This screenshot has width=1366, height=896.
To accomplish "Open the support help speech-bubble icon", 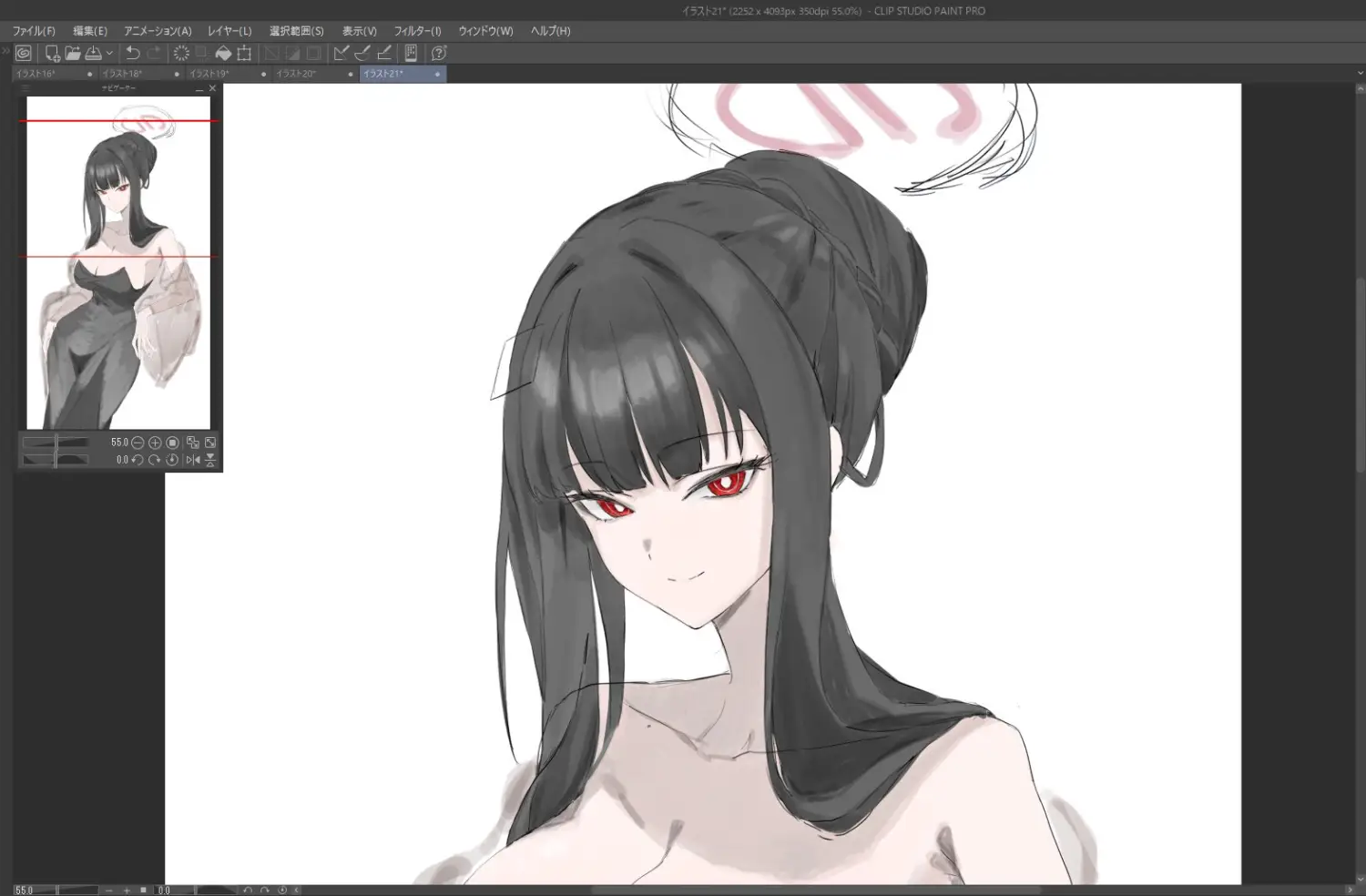I will tap(439, 54).
